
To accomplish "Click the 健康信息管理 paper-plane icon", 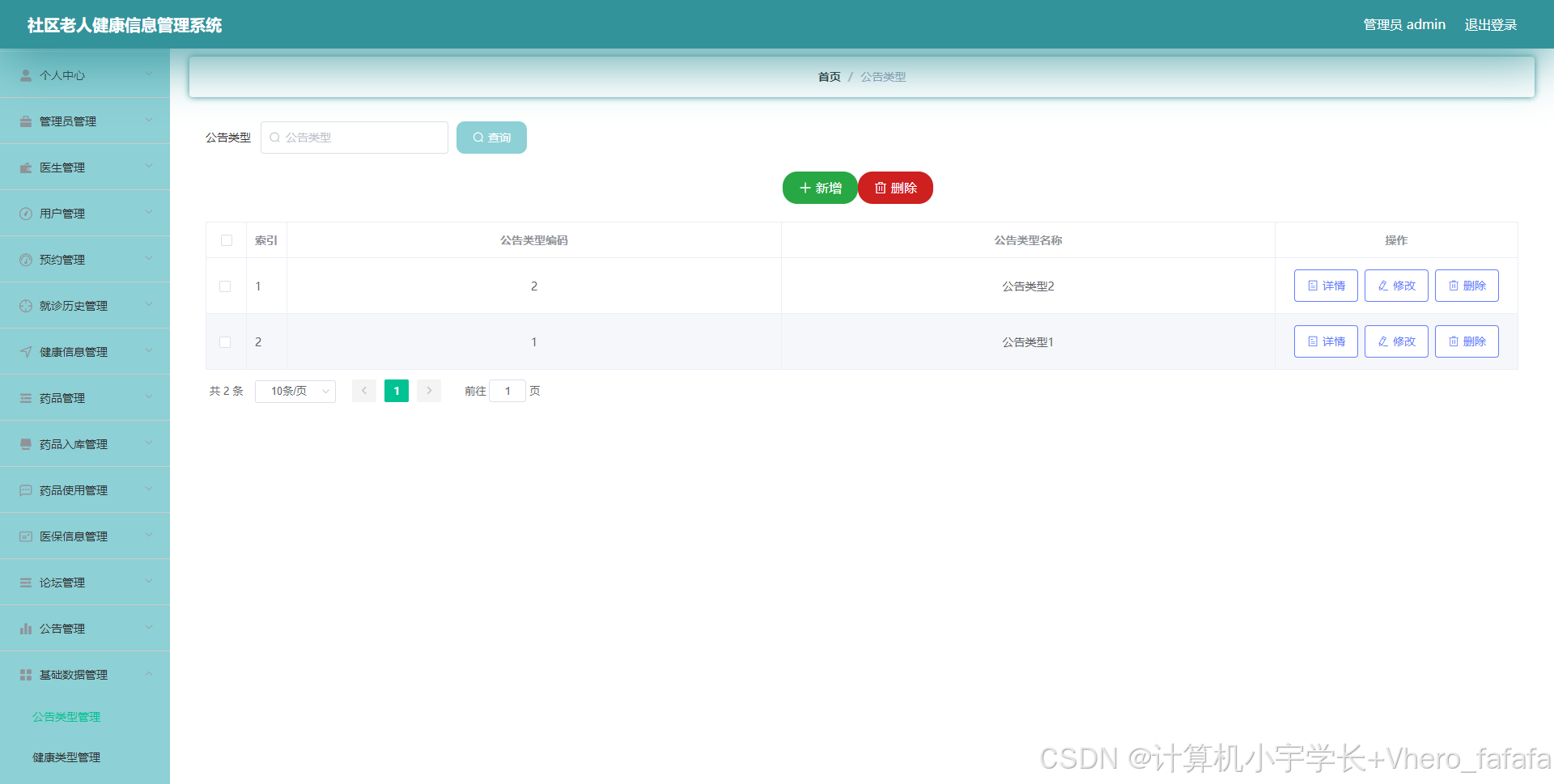I will [x=25, y=351].
